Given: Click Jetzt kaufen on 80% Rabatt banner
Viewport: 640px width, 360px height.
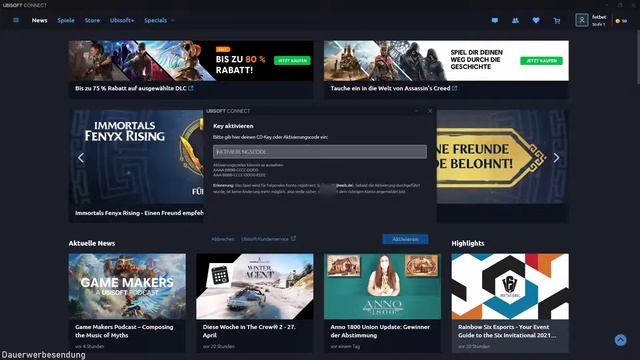Looking at the screenshot, I should 292,60.
